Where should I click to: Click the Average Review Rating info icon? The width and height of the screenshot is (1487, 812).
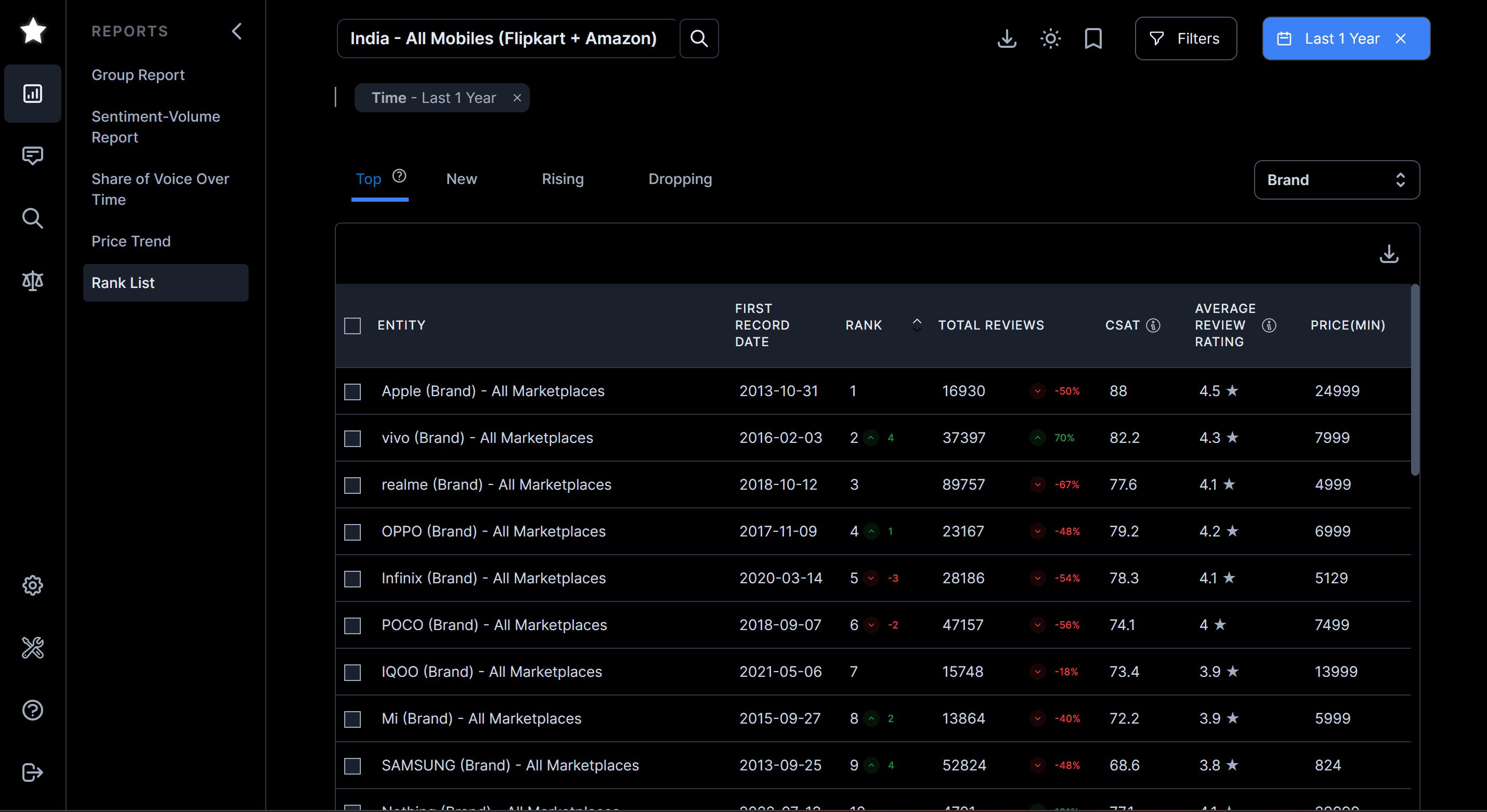point(1269,325)
